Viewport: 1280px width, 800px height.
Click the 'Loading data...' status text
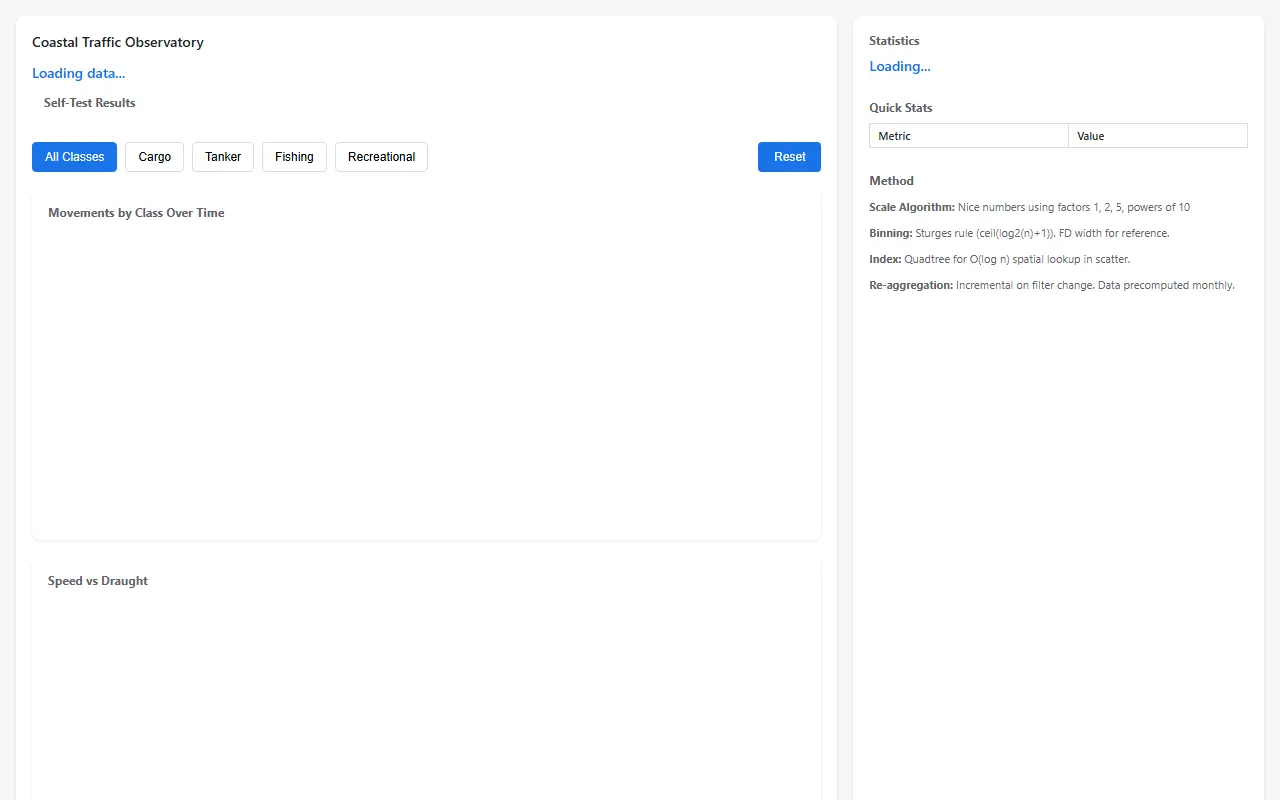79,73
